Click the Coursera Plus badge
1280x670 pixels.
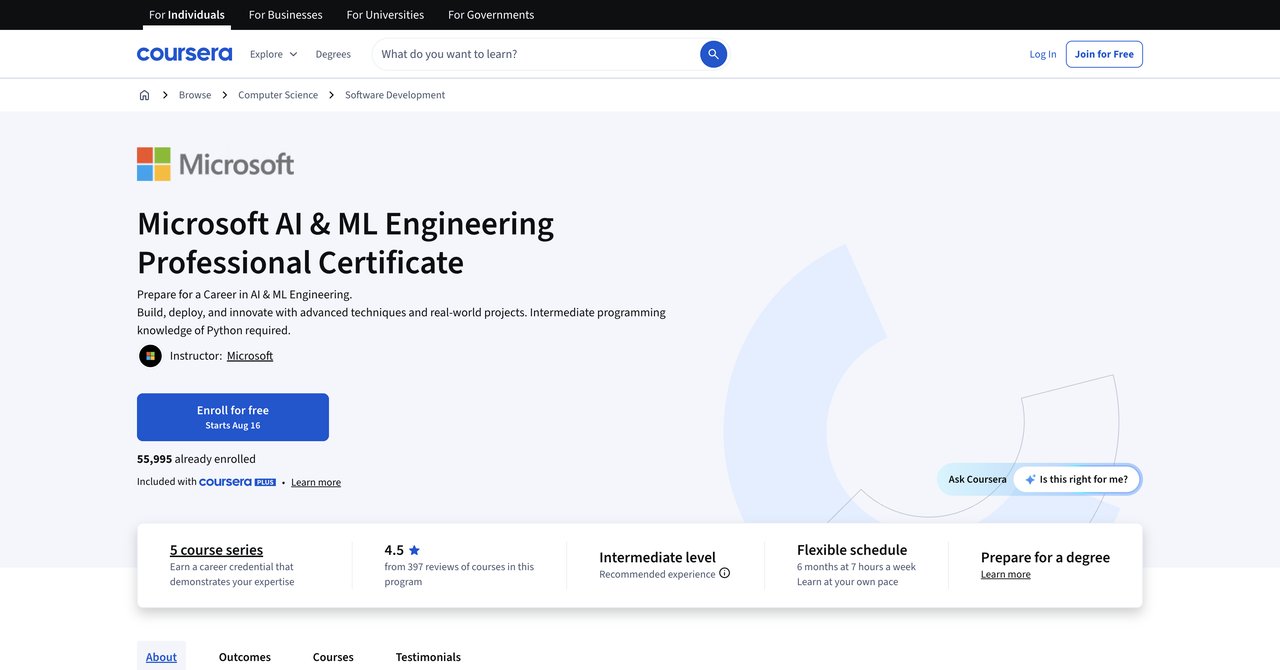pos(237,482)
